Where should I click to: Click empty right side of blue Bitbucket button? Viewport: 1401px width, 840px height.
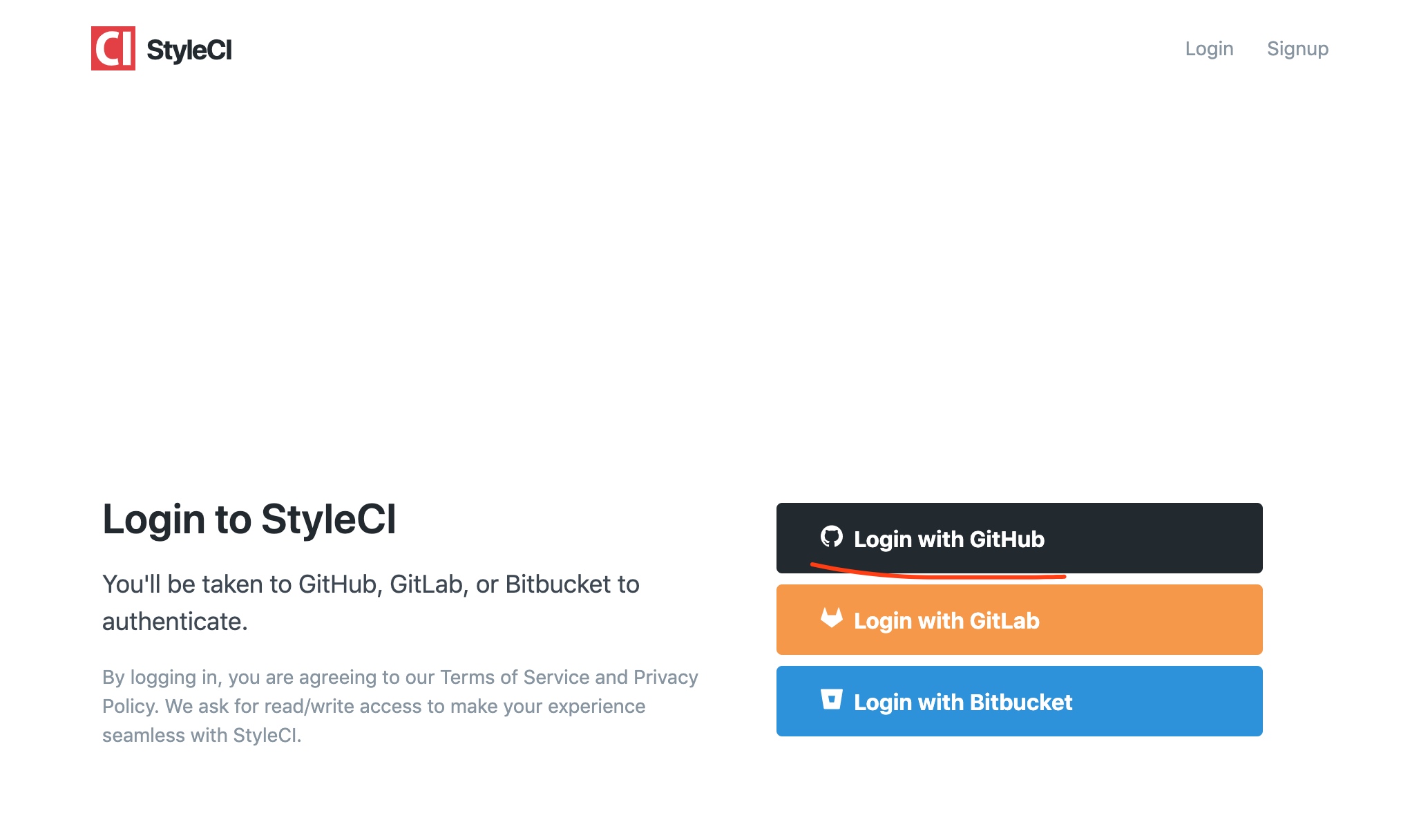1174,701
